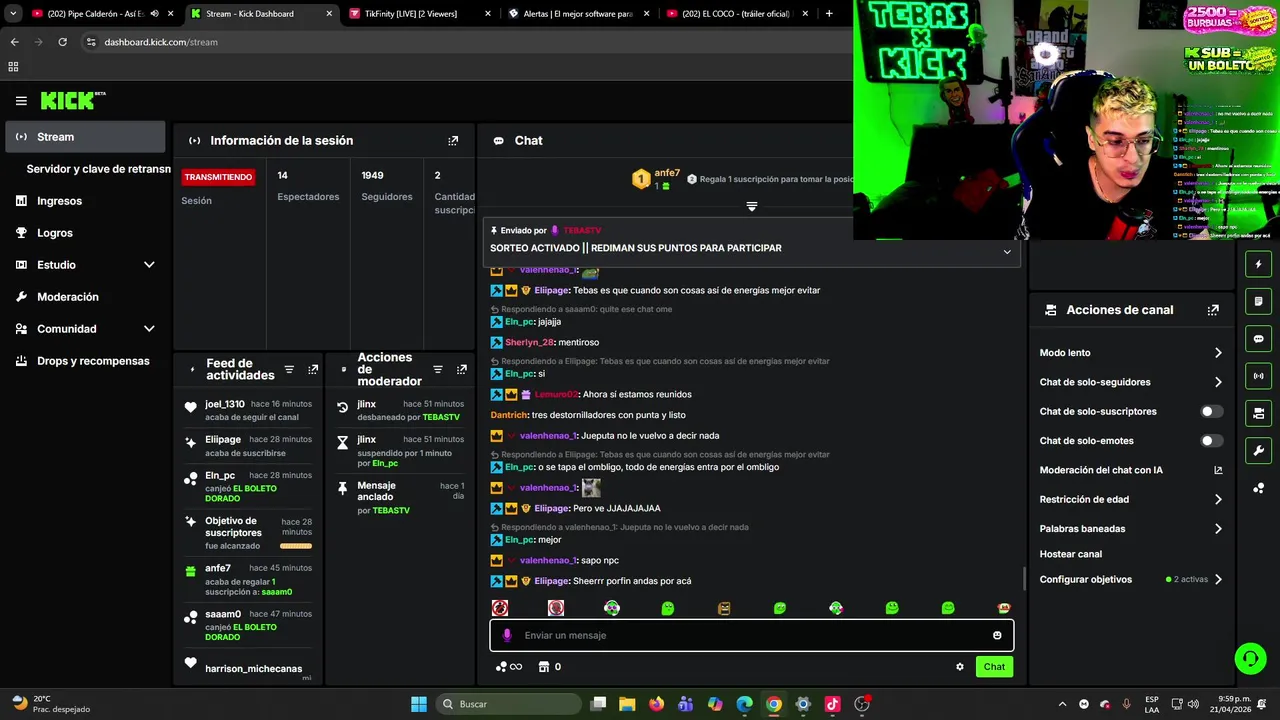
Task: Switch to the EL COCO tráiler tab
Action: [x=736, y=14]
